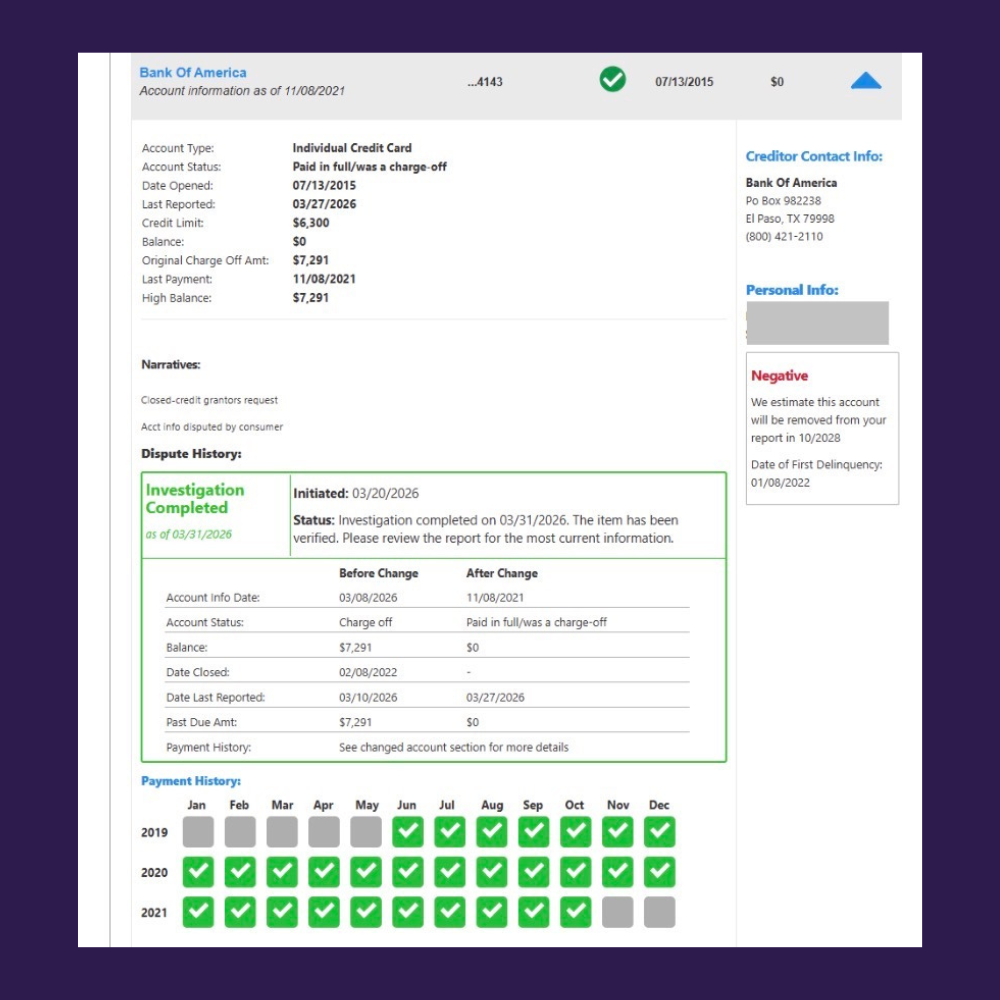Image resolution: width=1000 pixels, height=1000 pixels.
Task: Click the June 2019 payment checkmark
Action: pos(408,832)
